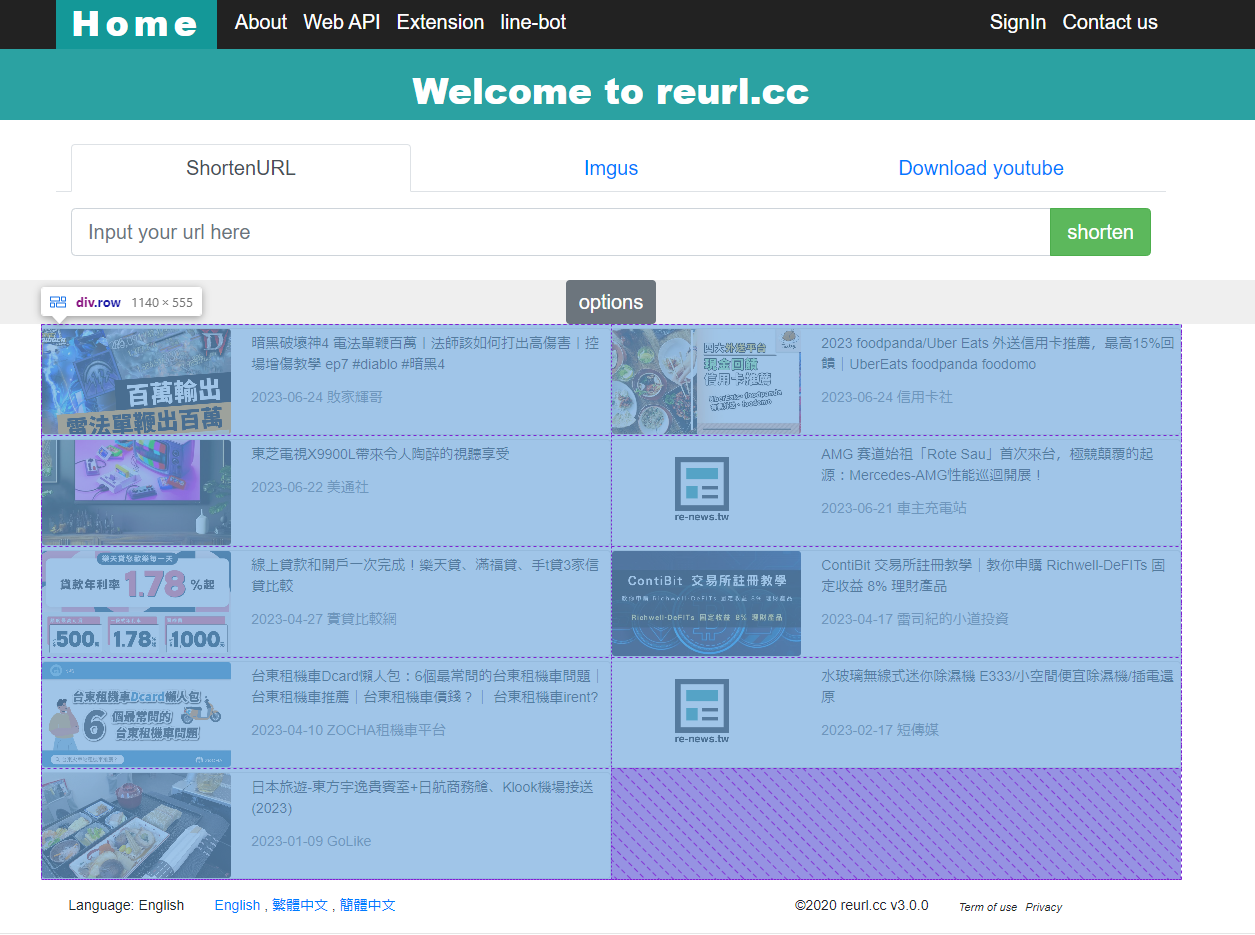This screenshot has height=935, width=1255.
Task: Open the line-bot page
Action: coord(533,22)
